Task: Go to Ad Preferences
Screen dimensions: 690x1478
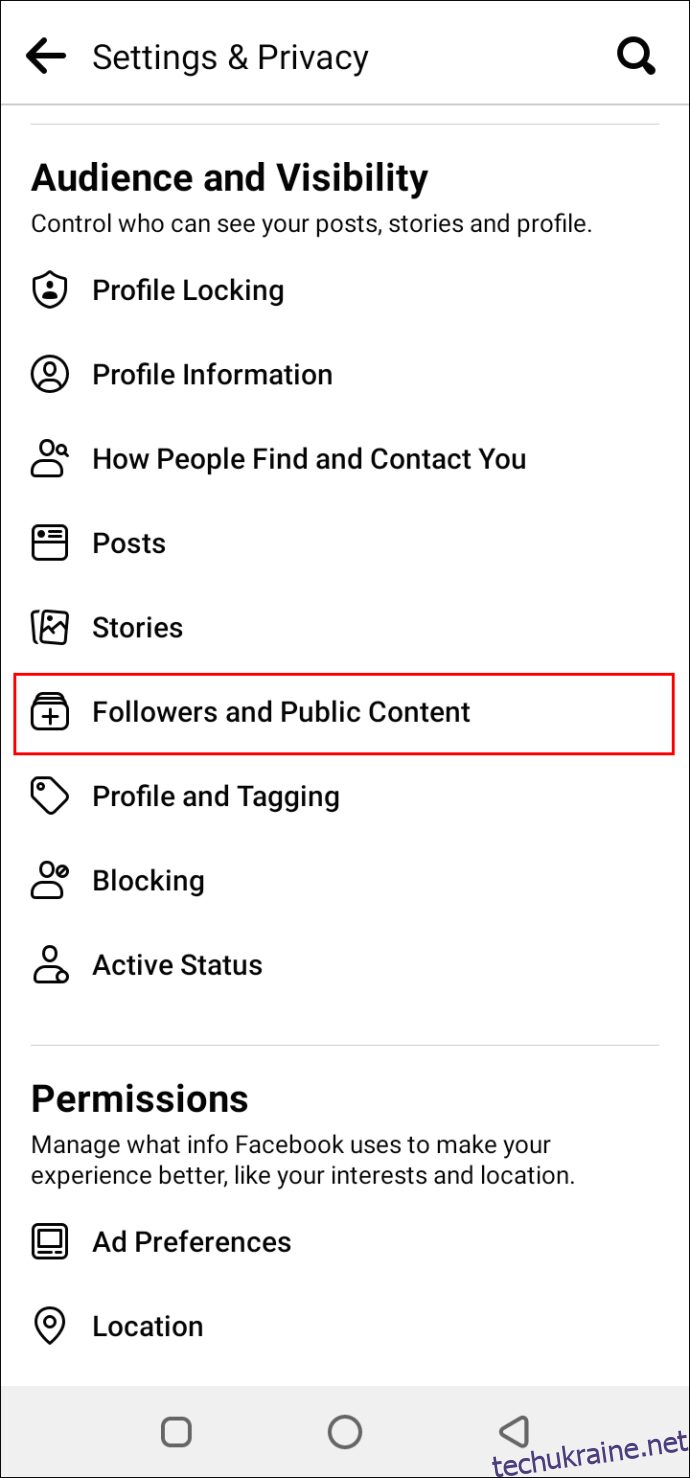Action: (x=344, y=1242)
